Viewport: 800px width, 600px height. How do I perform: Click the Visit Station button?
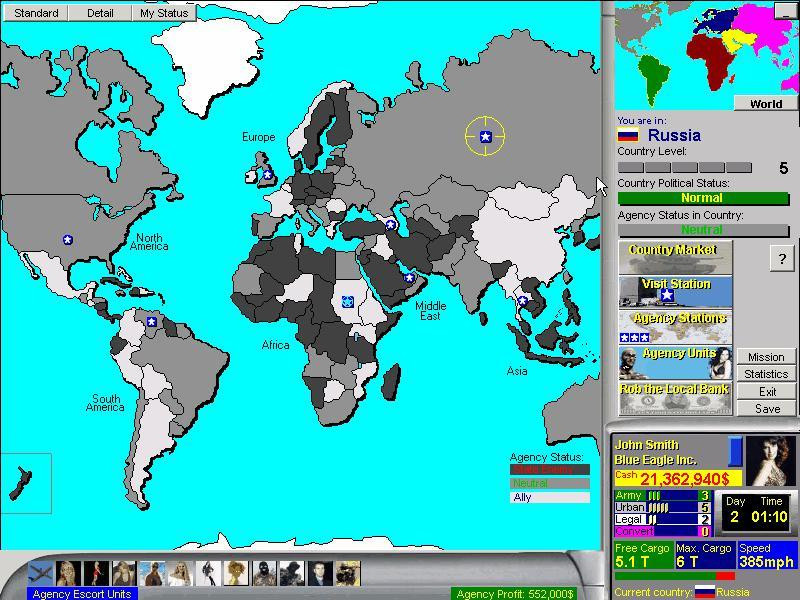point(675,292)
